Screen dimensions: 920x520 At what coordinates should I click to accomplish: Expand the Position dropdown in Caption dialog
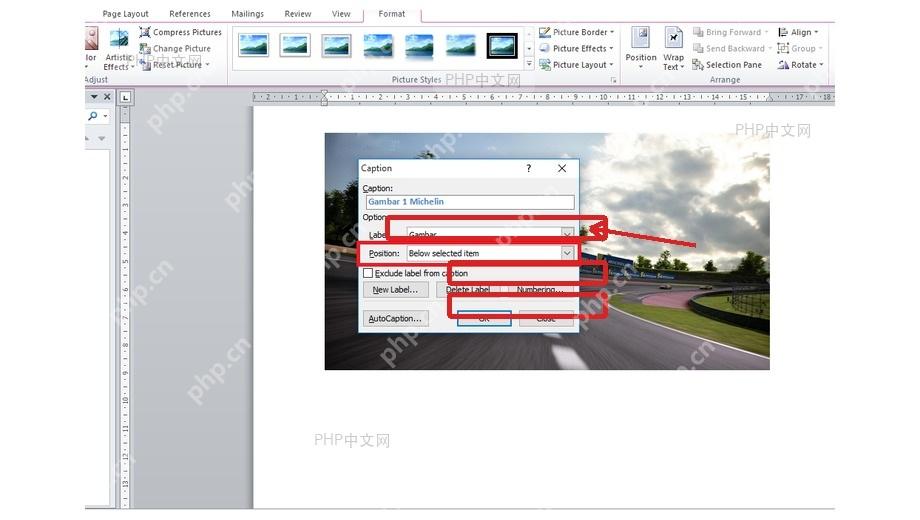point(567,254)
